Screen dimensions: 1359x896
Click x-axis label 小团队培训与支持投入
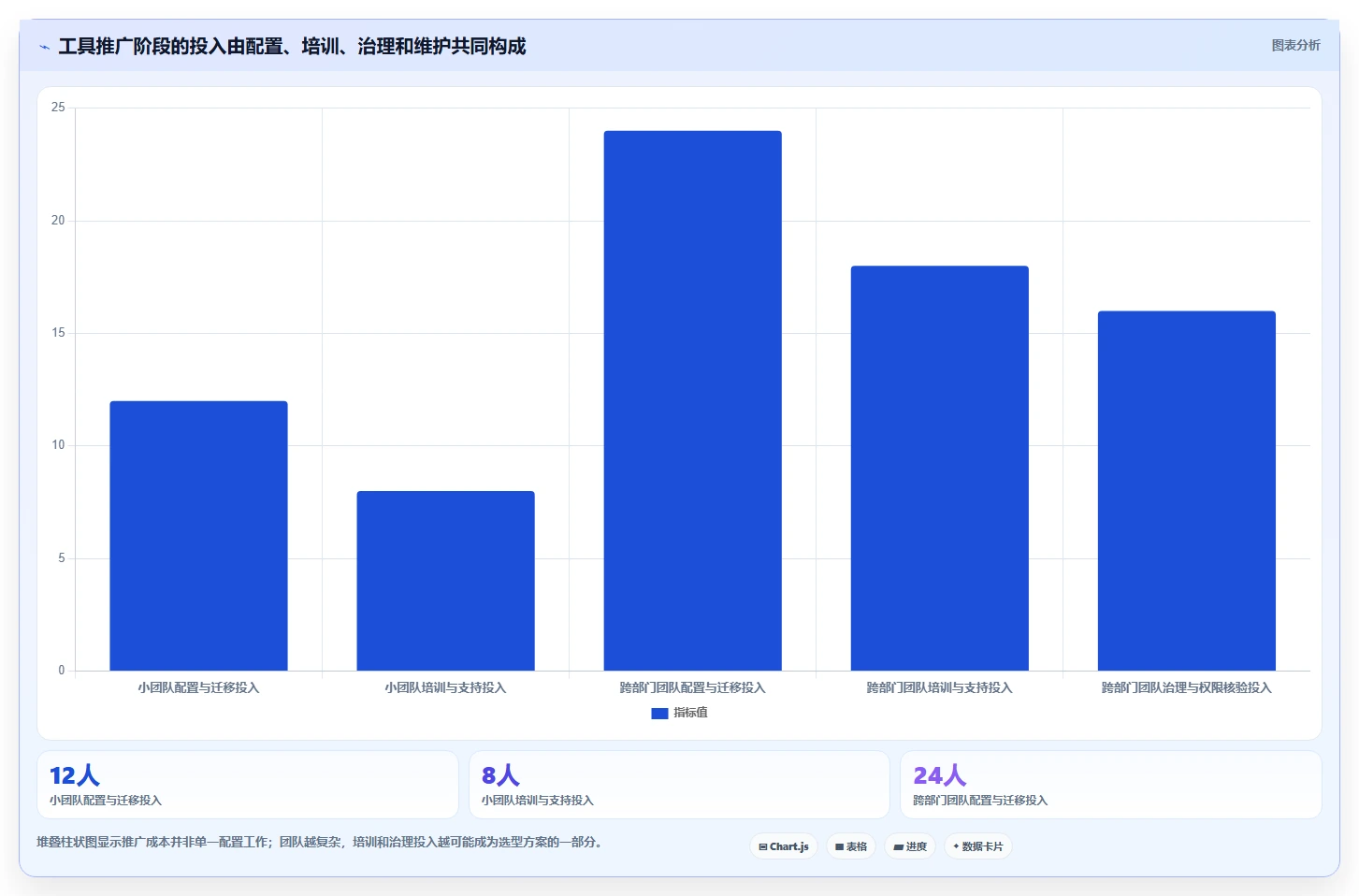pos(445,687)
